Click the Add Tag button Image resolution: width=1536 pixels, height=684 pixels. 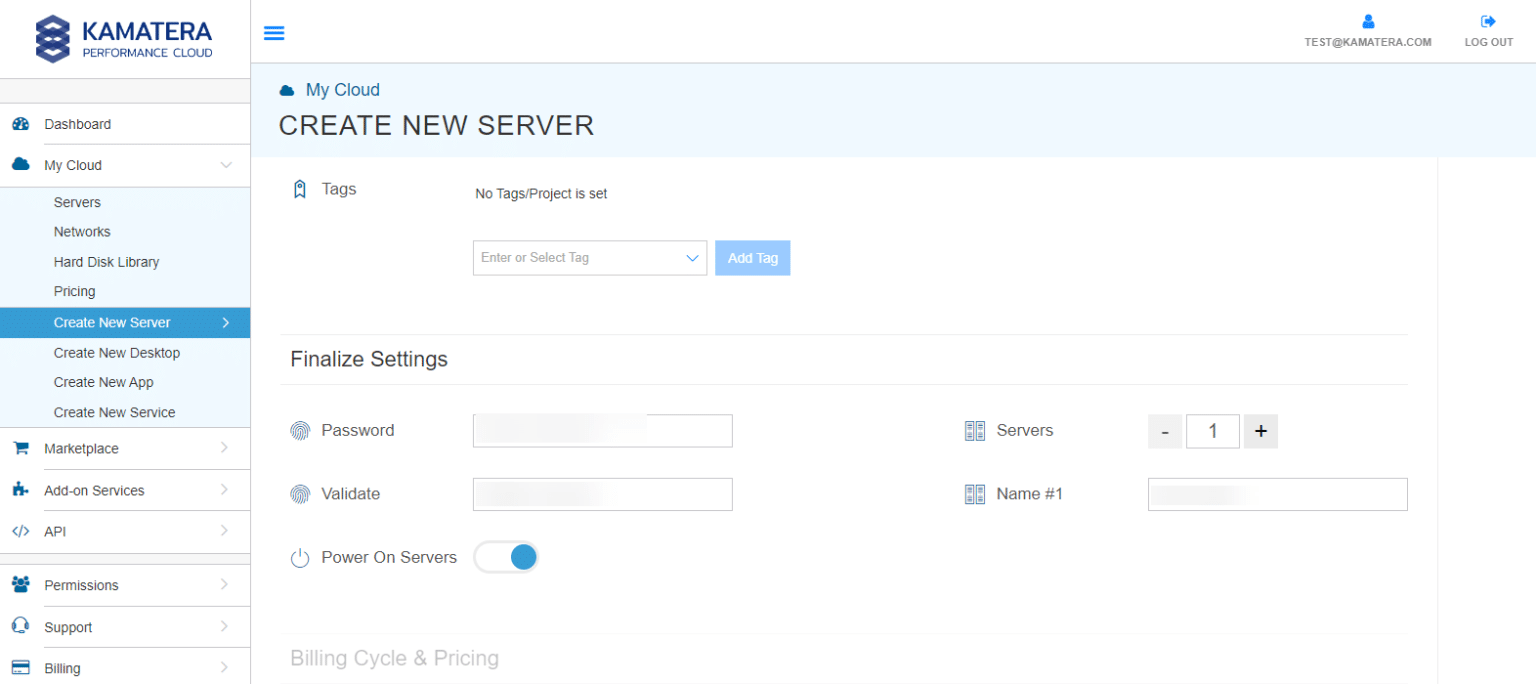click(x=752, y=257)
